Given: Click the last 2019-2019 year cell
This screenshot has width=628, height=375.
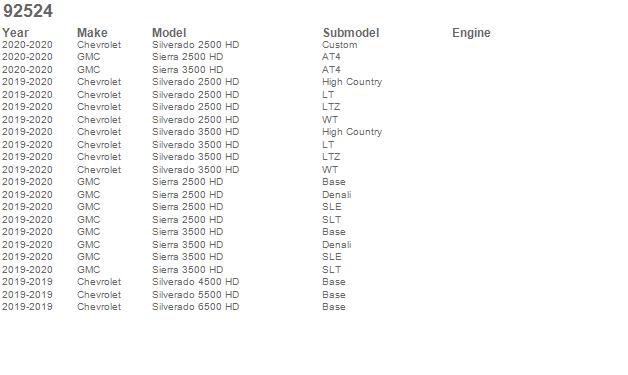Looking at the screenshot, I should tap(27, 307).
